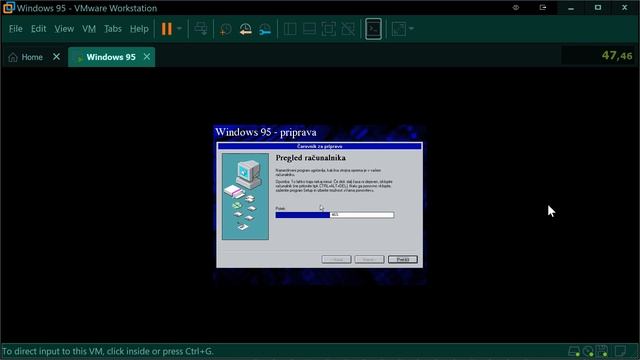Select the Windows 95 tab
The image size is (640, 360).
111,57
